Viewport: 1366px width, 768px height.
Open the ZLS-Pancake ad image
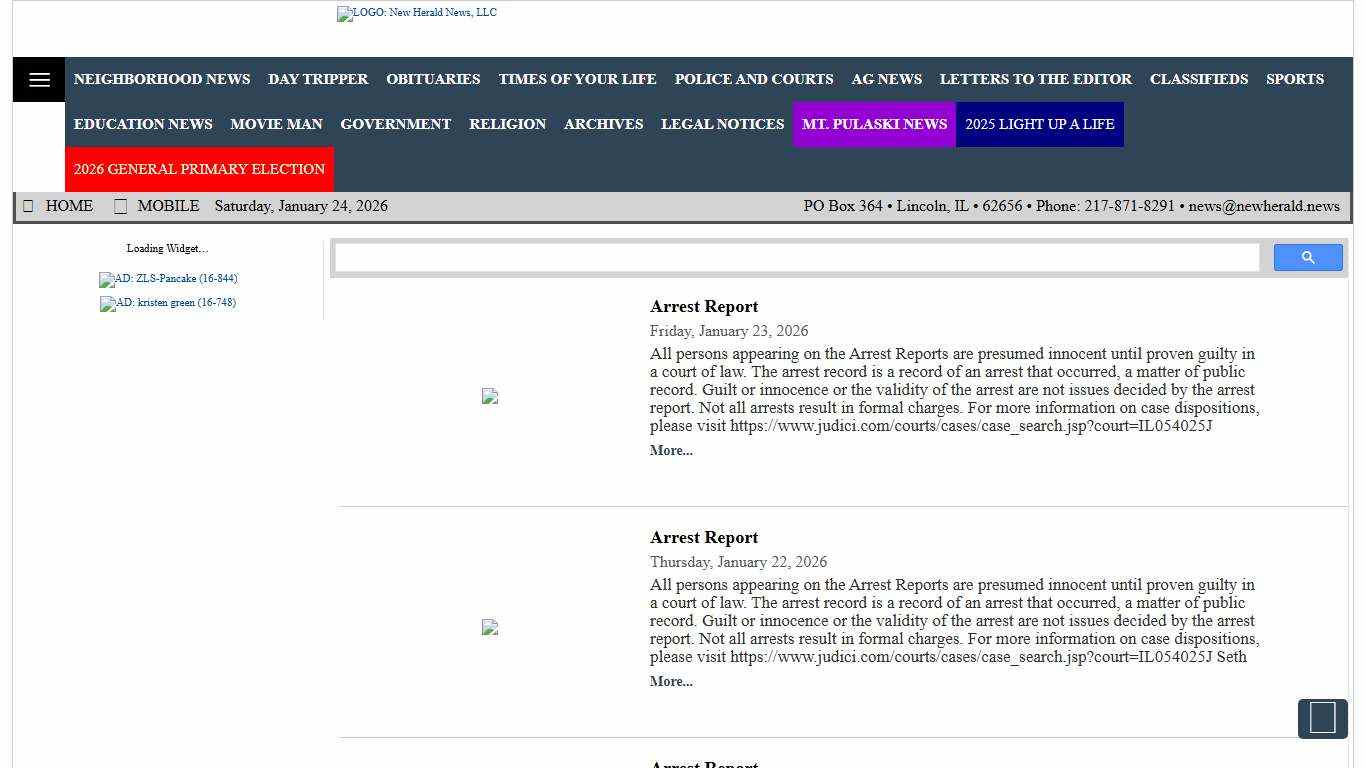click(x=168, y=279)
